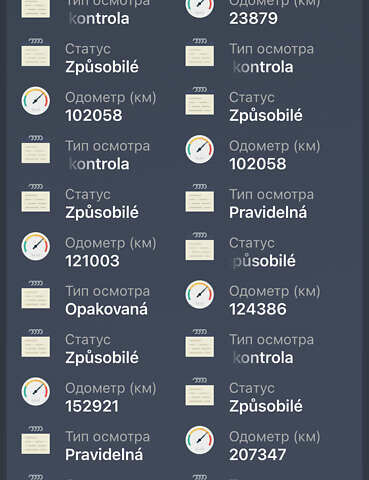Click the note icon beside truncated status působilé
This screenshot has width=369, height=480.
199,246
